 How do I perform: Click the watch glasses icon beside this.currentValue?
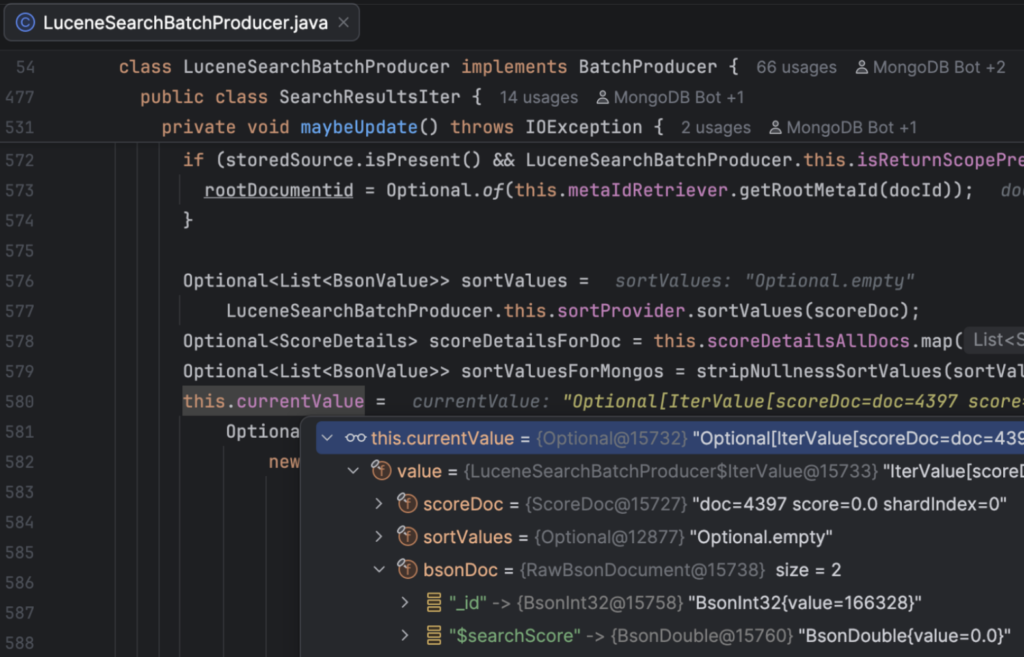[x=355, y=438]
